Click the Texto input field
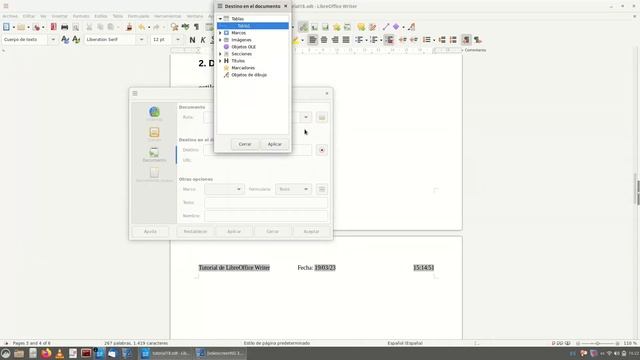Image resolution: width=640 pixels, height=360 pixels. (x=266, y=202)
